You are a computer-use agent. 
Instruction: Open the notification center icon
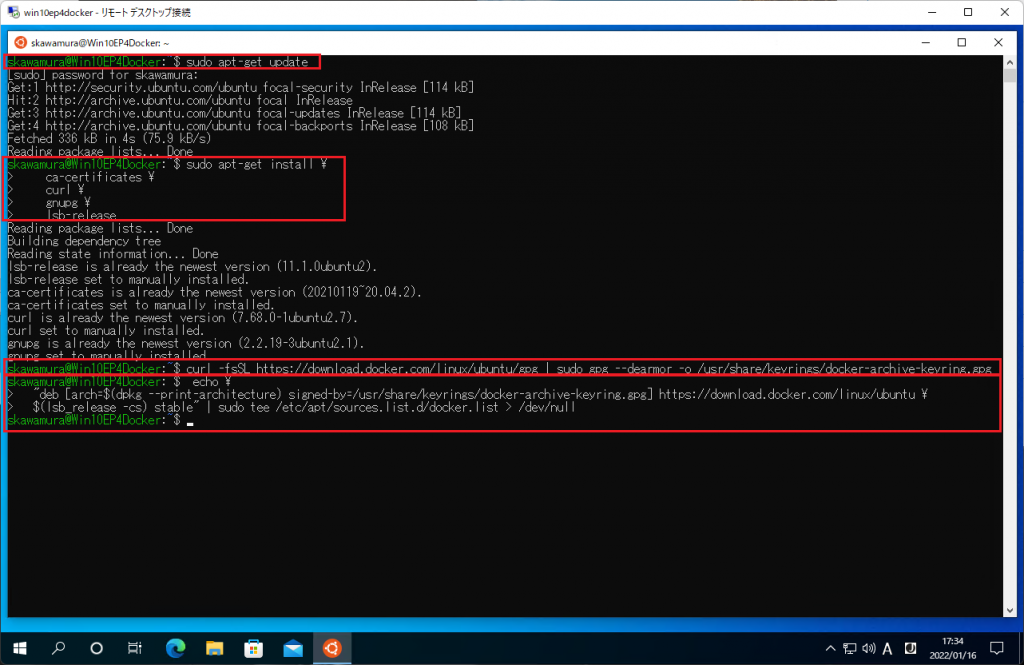coord(997,649)
